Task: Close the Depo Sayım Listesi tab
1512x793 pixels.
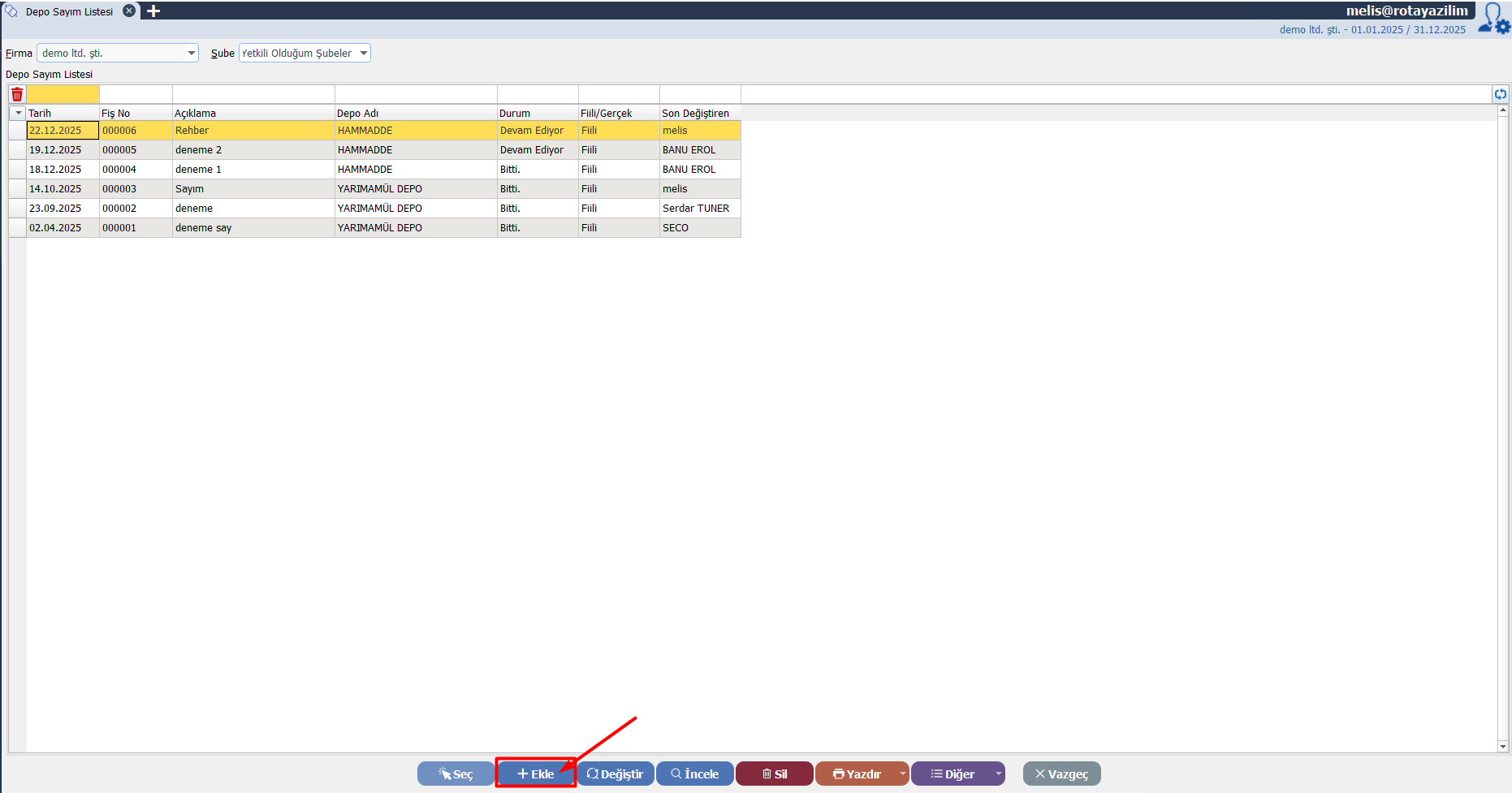Action: pyautogui.click(x=128, y=11)
